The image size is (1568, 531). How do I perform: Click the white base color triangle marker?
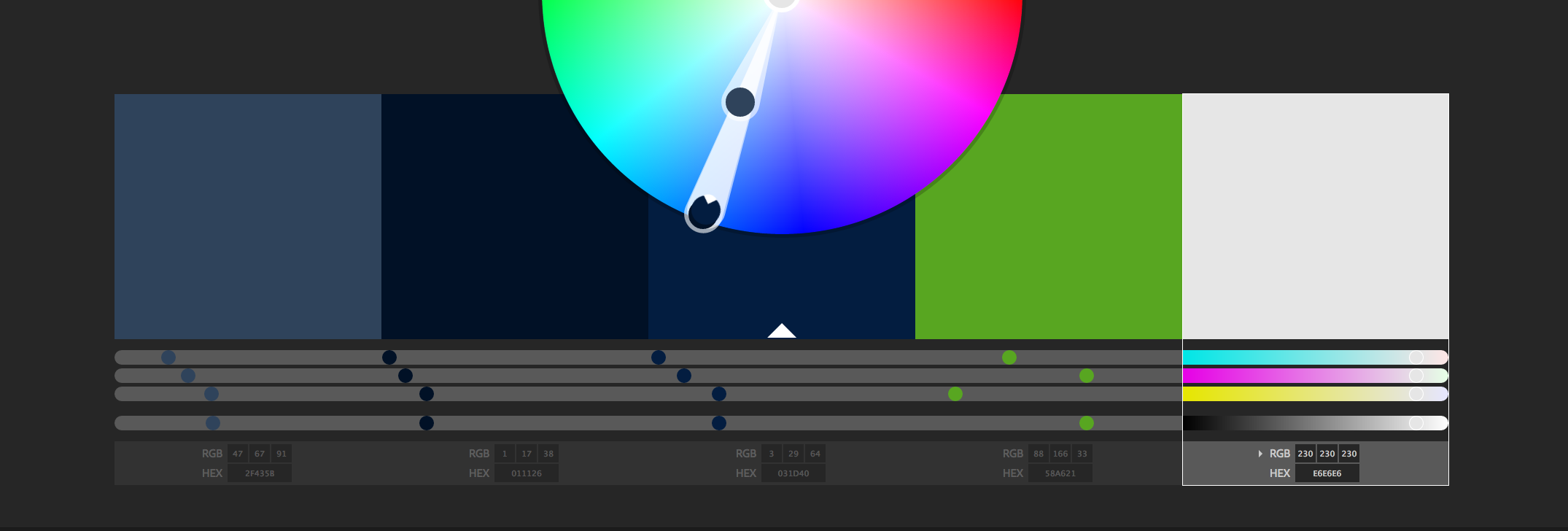point(782,331)
